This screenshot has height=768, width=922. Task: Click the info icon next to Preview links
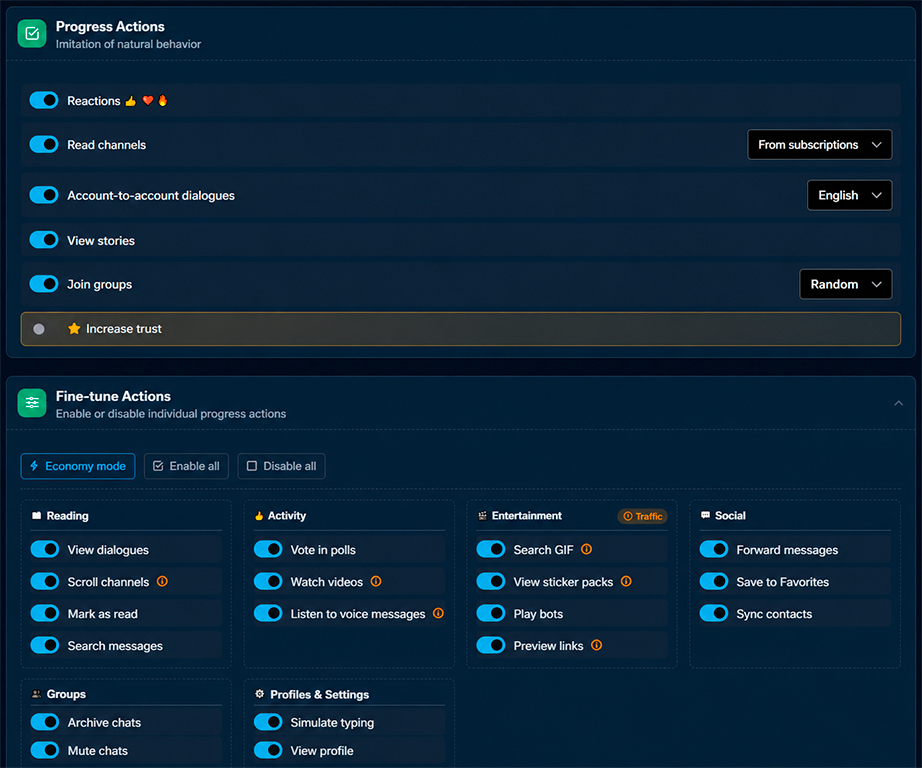pos(596,645)
